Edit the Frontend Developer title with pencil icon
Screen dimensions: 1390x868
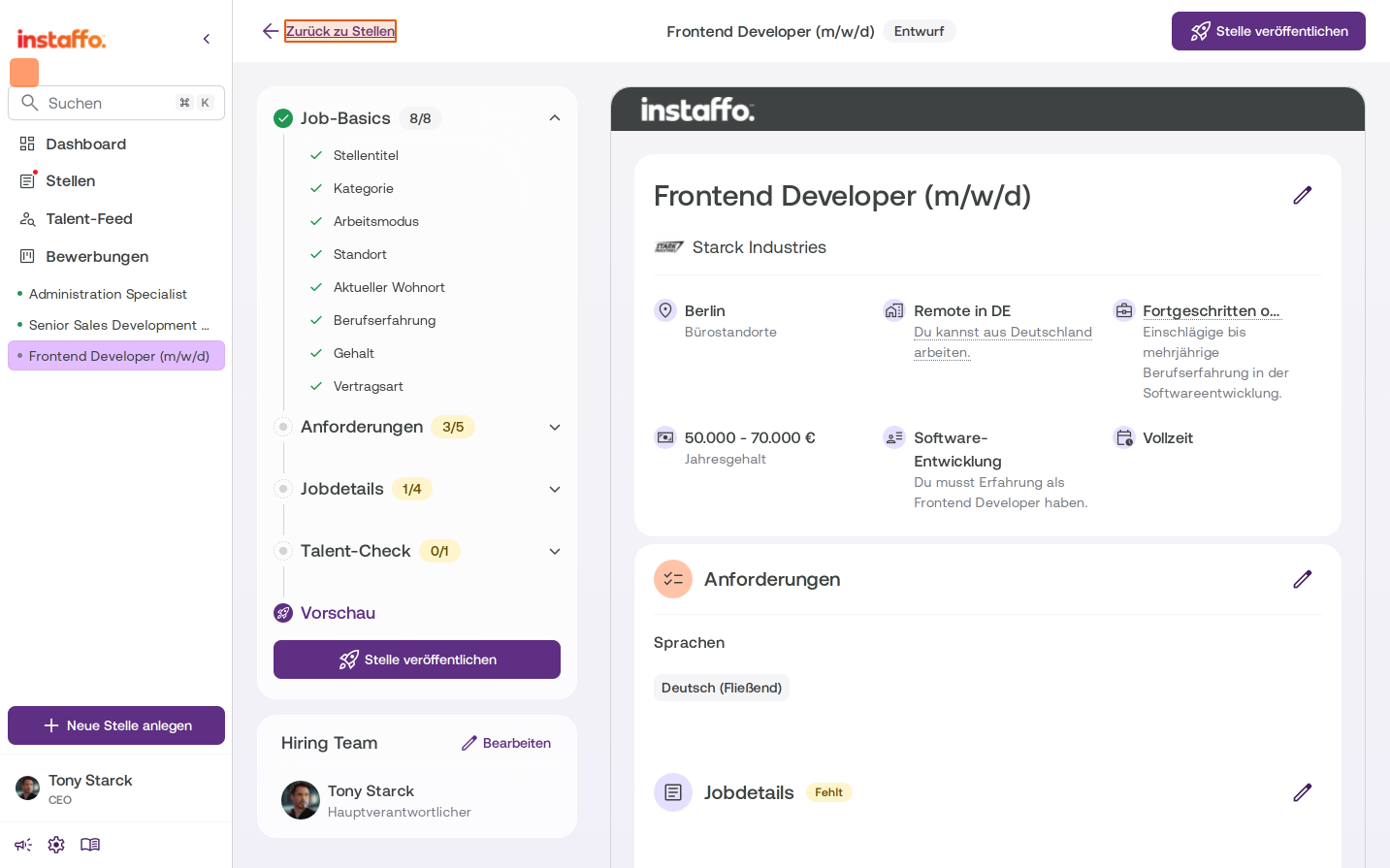(x=1303, y=195)
